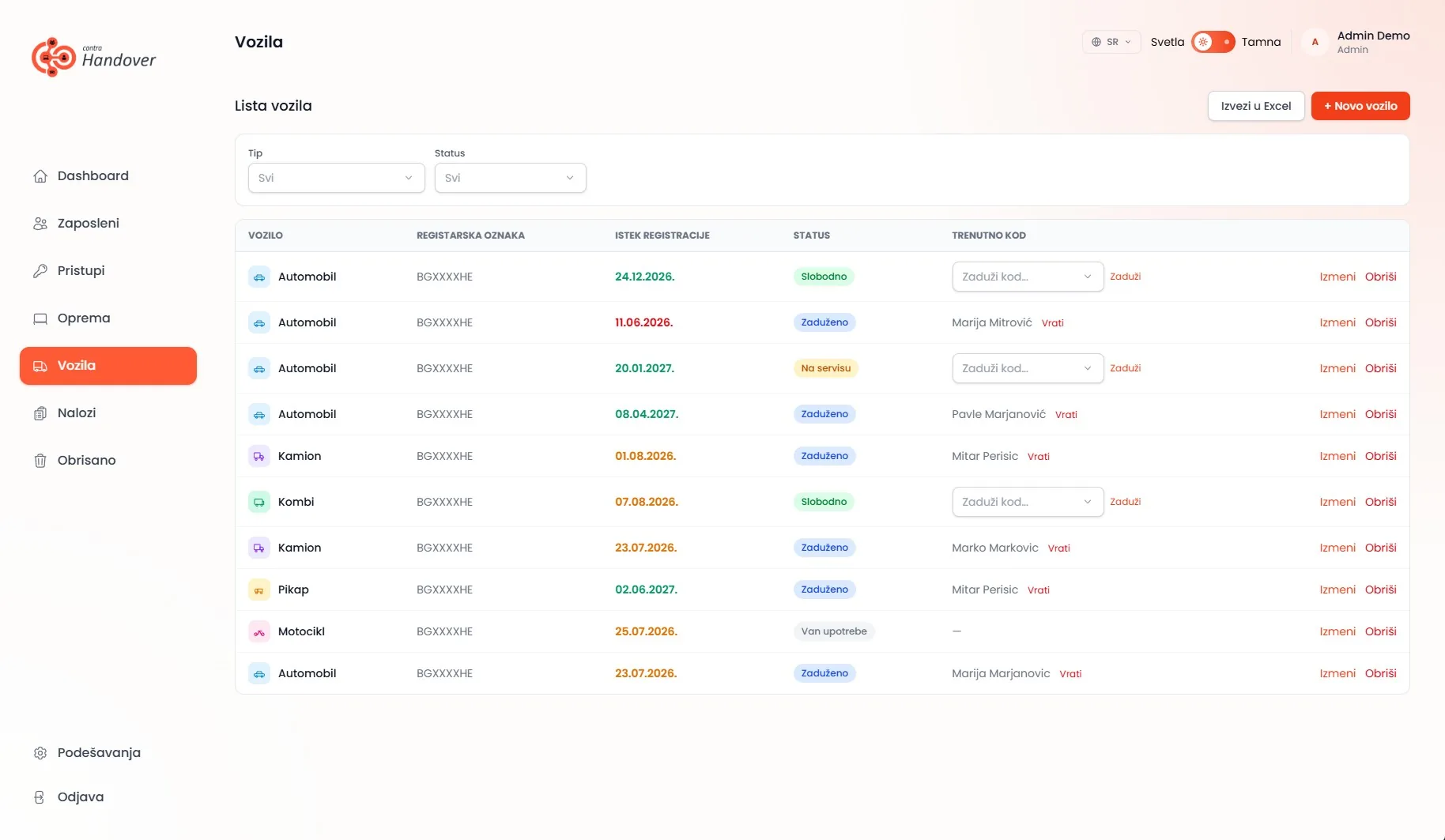Image resolution: width=1445 pixels, height=840 pixels.
Task: Click the Obrisano trash icon
Action: (x=40, y=461)
